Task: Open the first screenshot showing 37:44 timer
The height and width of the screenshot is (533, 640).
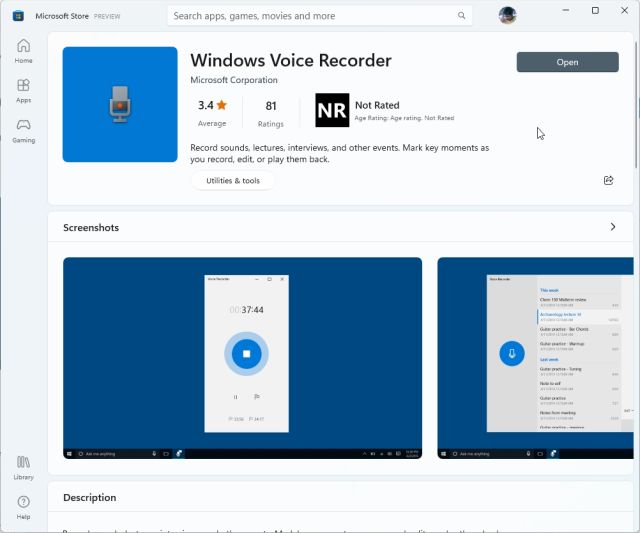Action: (x=242, y=358)
